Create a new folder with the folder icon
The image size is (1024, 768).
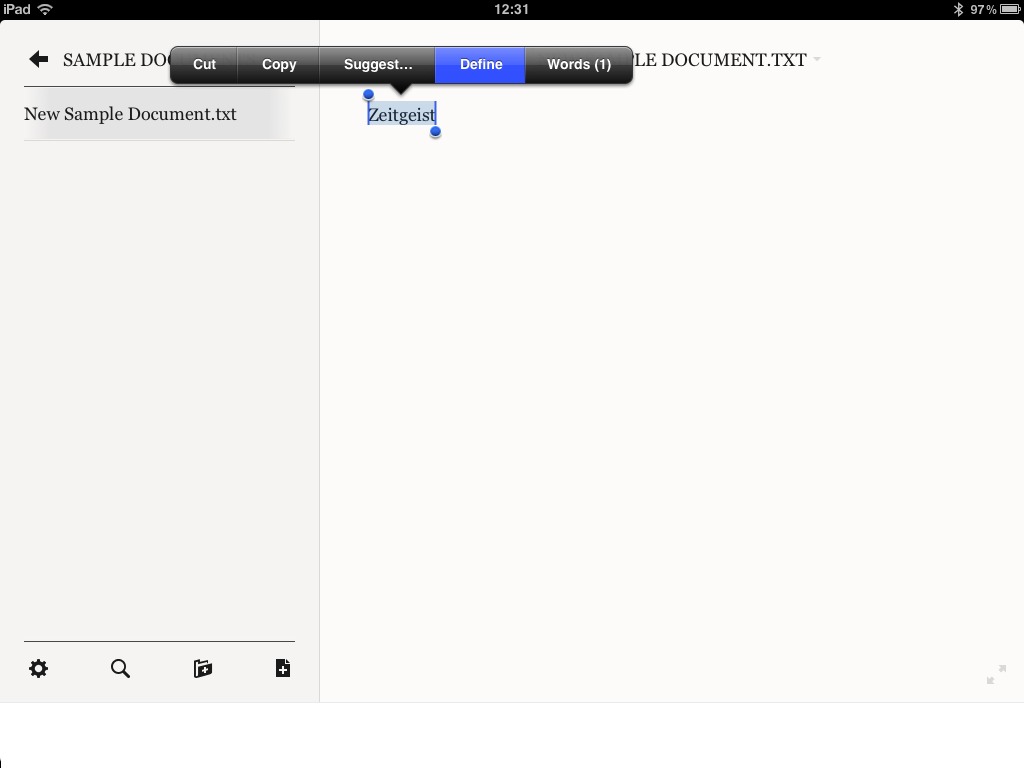(202, 669)
